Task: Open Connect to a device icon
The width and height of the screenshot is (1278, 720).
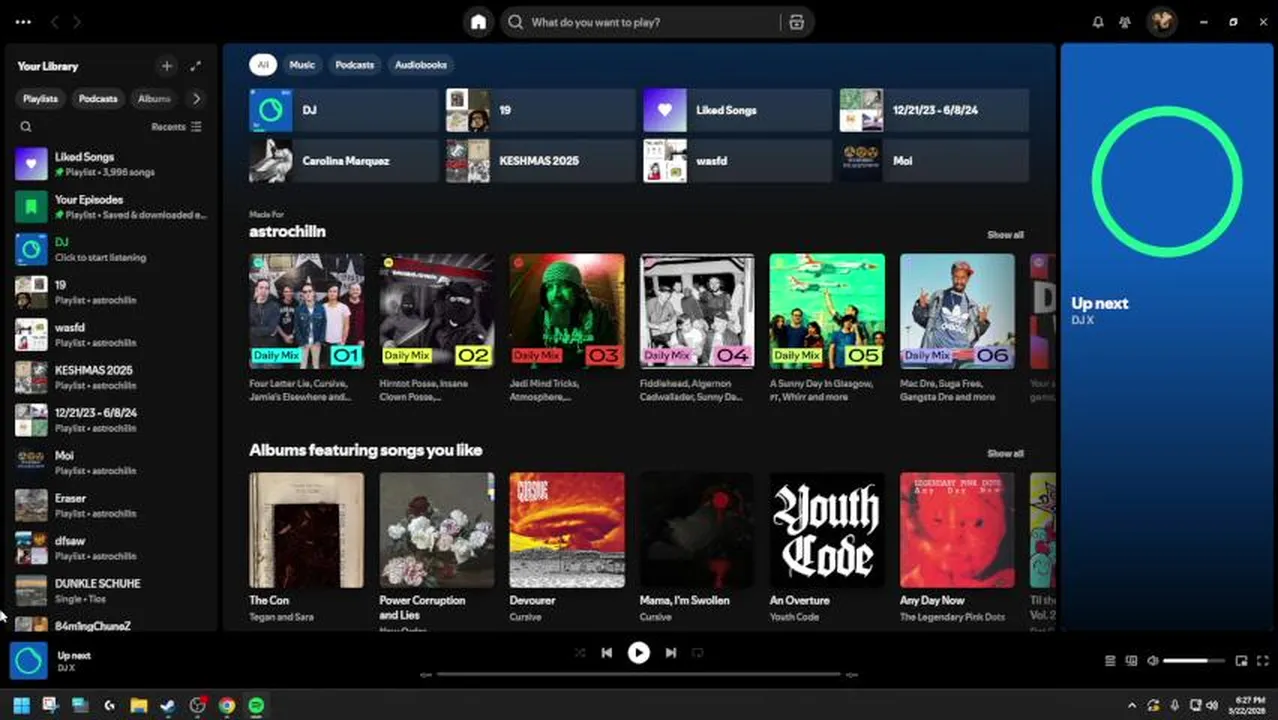Action: (x=1132, y=661)
